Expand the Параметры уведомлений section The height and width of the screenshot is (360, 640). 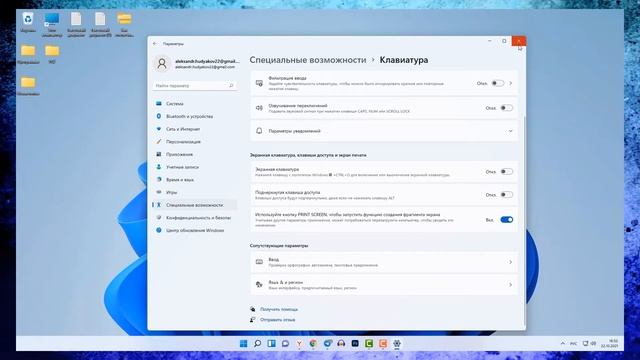click(384, 131)
